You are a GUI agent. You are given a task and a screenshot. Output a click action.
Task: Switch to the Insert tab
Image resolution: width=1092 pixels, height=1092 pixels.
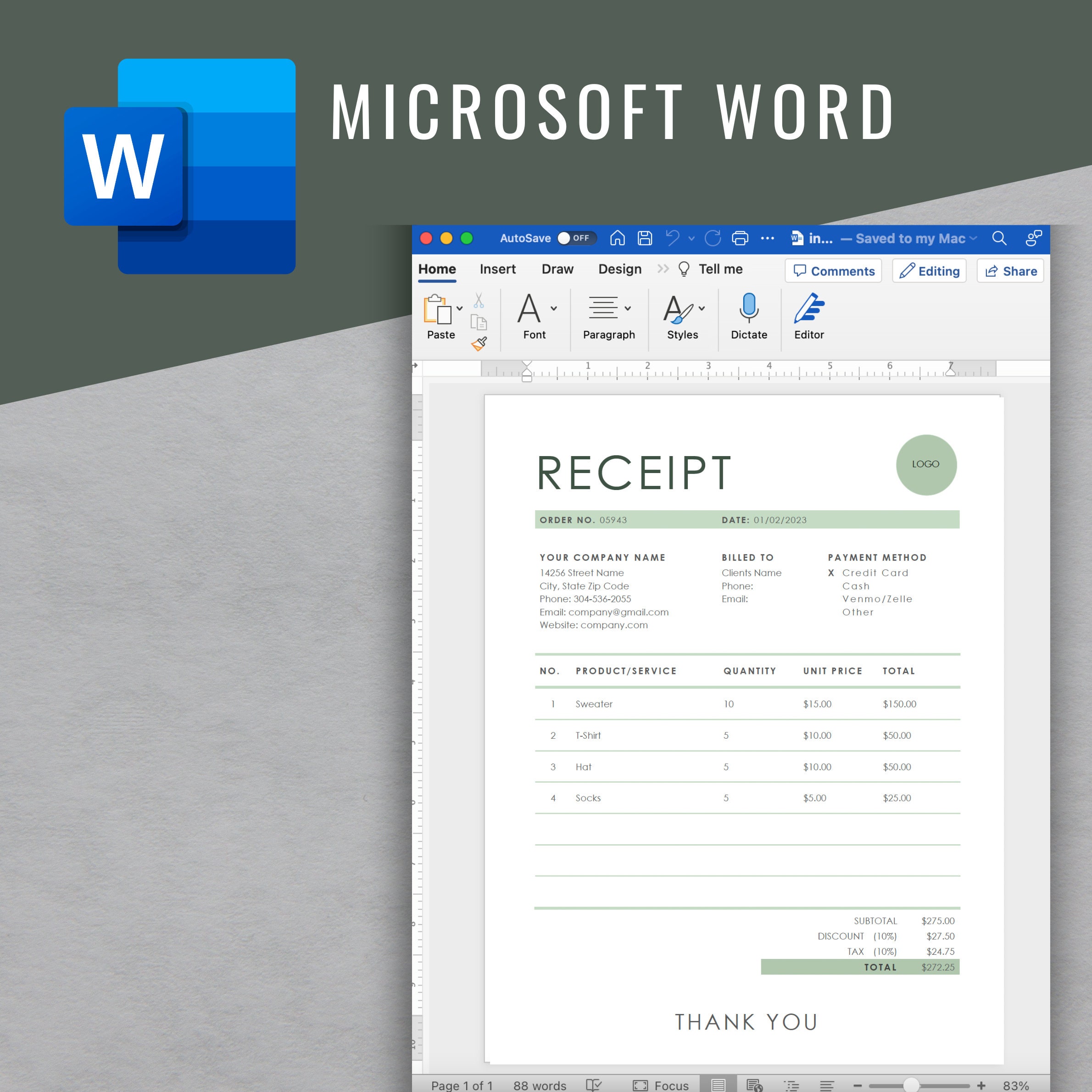(x=498, y=269)
